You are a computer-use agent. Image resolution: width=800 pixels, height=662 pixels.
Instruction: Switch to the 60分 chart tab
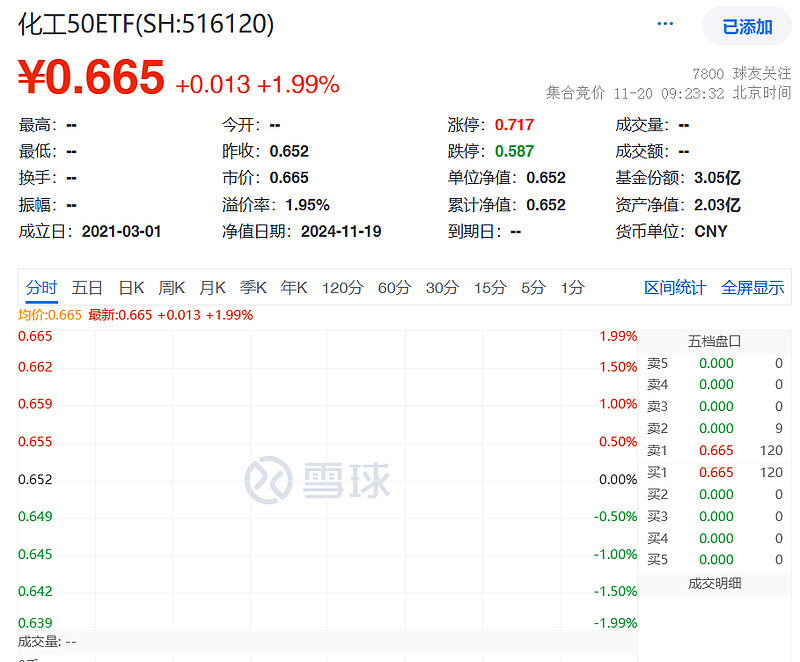click(x=394, y=288)
